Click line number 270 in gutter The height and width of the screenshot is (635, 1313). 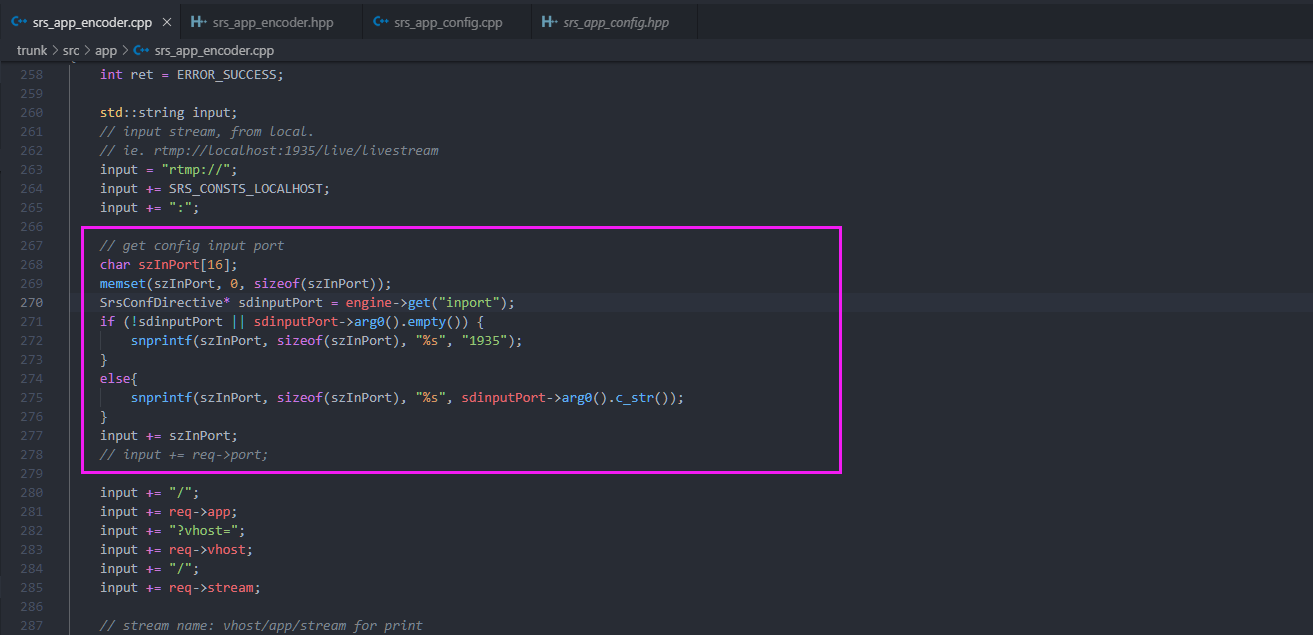(x=32, y=303)
